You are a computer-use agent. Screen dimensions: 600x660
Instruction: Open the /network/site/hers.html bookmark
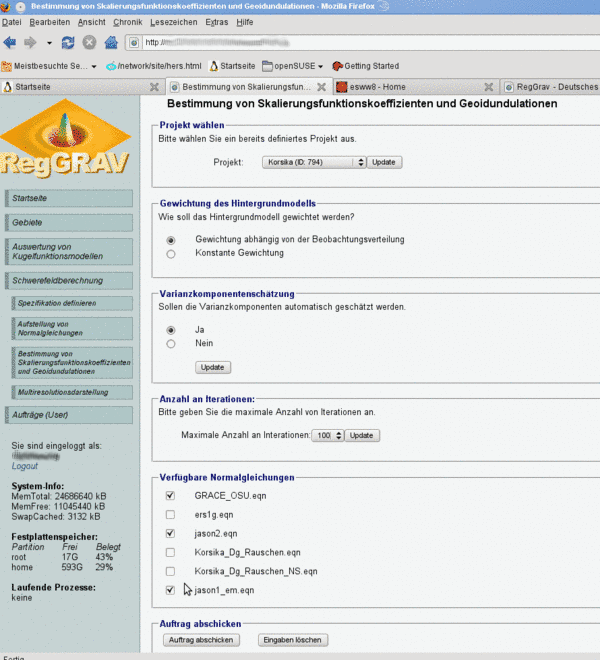coord(154,66)
